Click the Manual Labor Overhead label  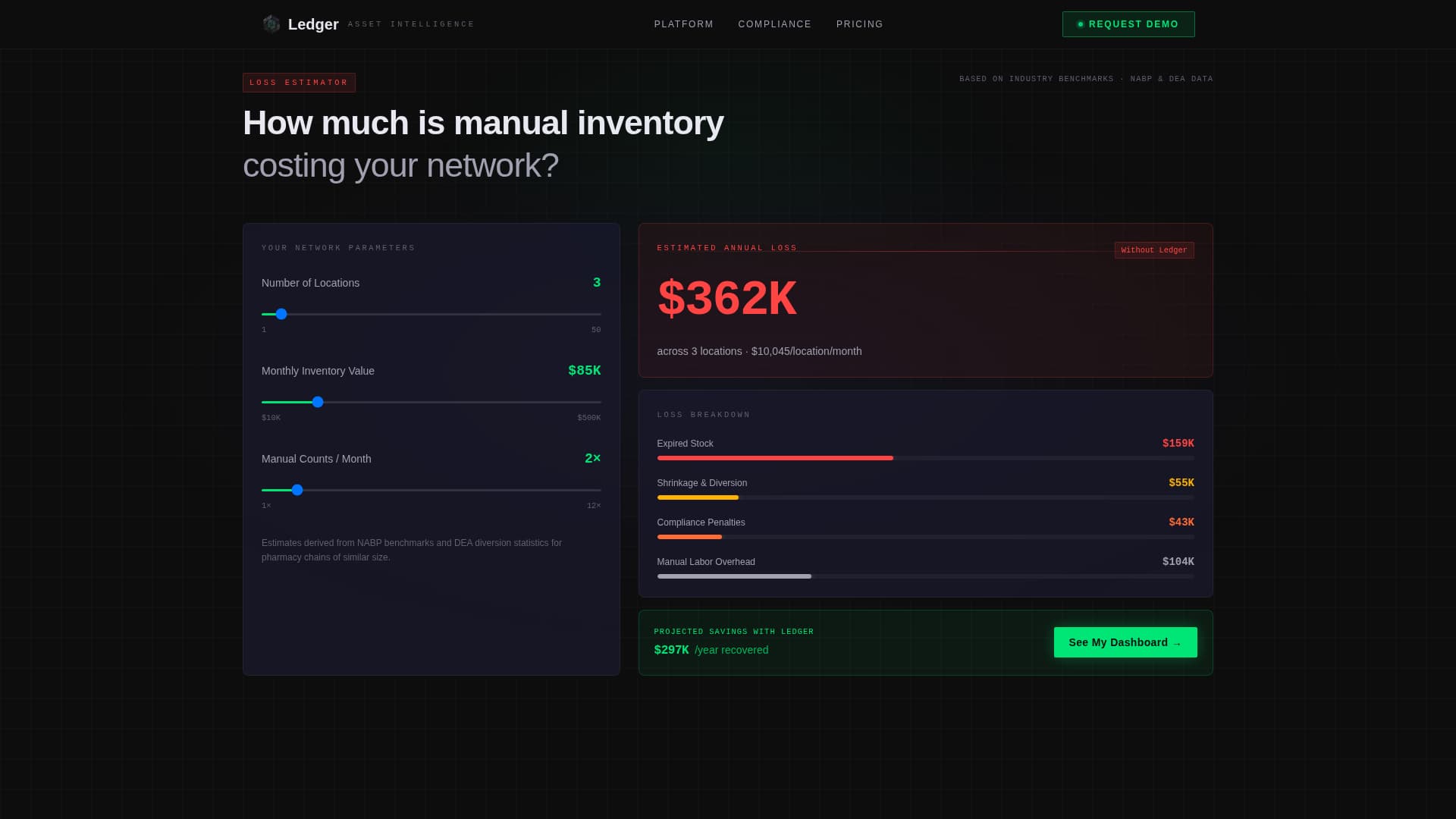click(706, 562)
